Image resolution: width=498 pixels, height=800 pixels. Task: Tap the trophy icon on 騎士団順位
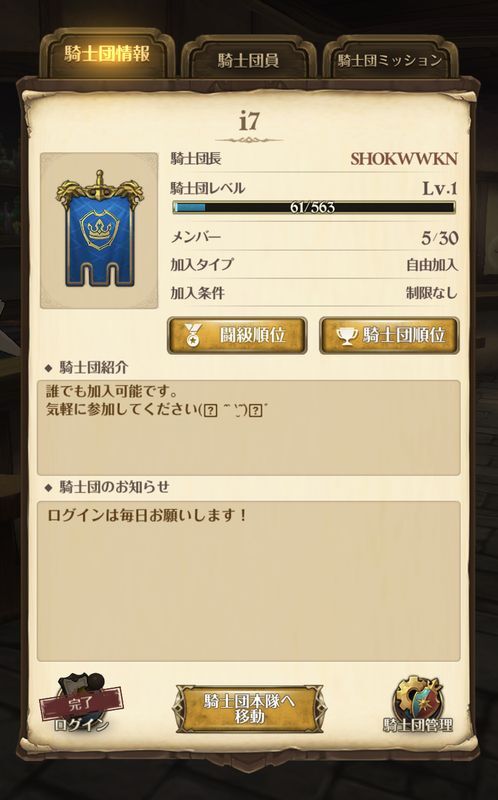(347, 336)
